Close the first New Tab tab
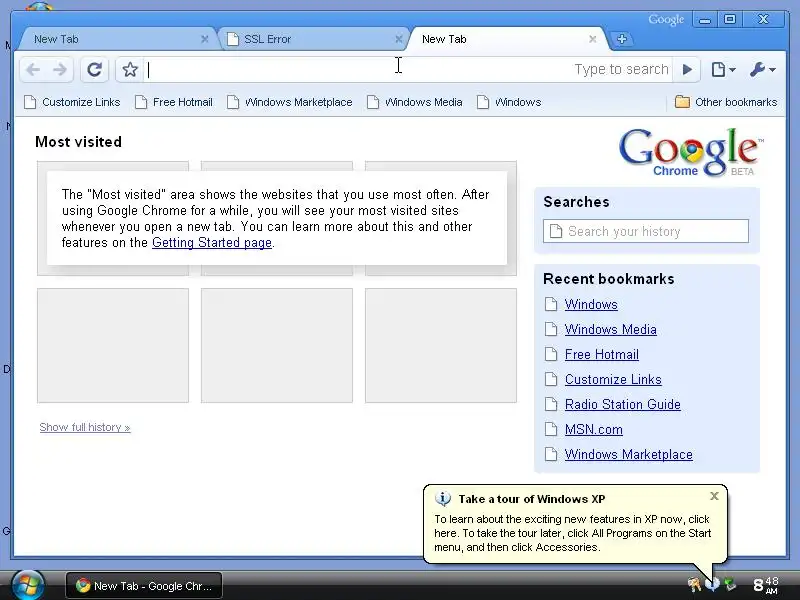The height and width of the screenshot is (600, 800). coord(205,39)
